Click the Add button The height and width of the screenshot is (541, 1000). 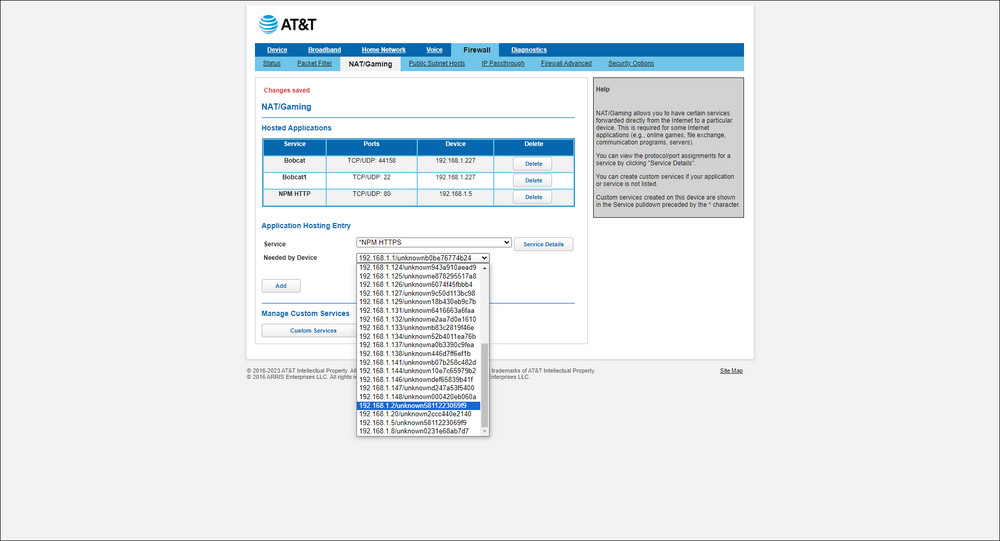click(281, 286)
